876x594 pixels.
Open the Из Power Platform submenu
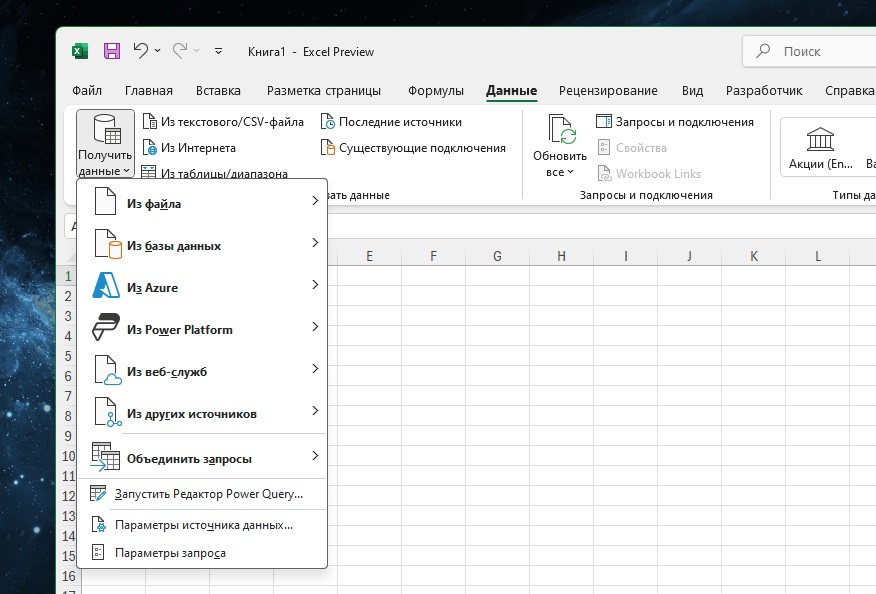202,327
